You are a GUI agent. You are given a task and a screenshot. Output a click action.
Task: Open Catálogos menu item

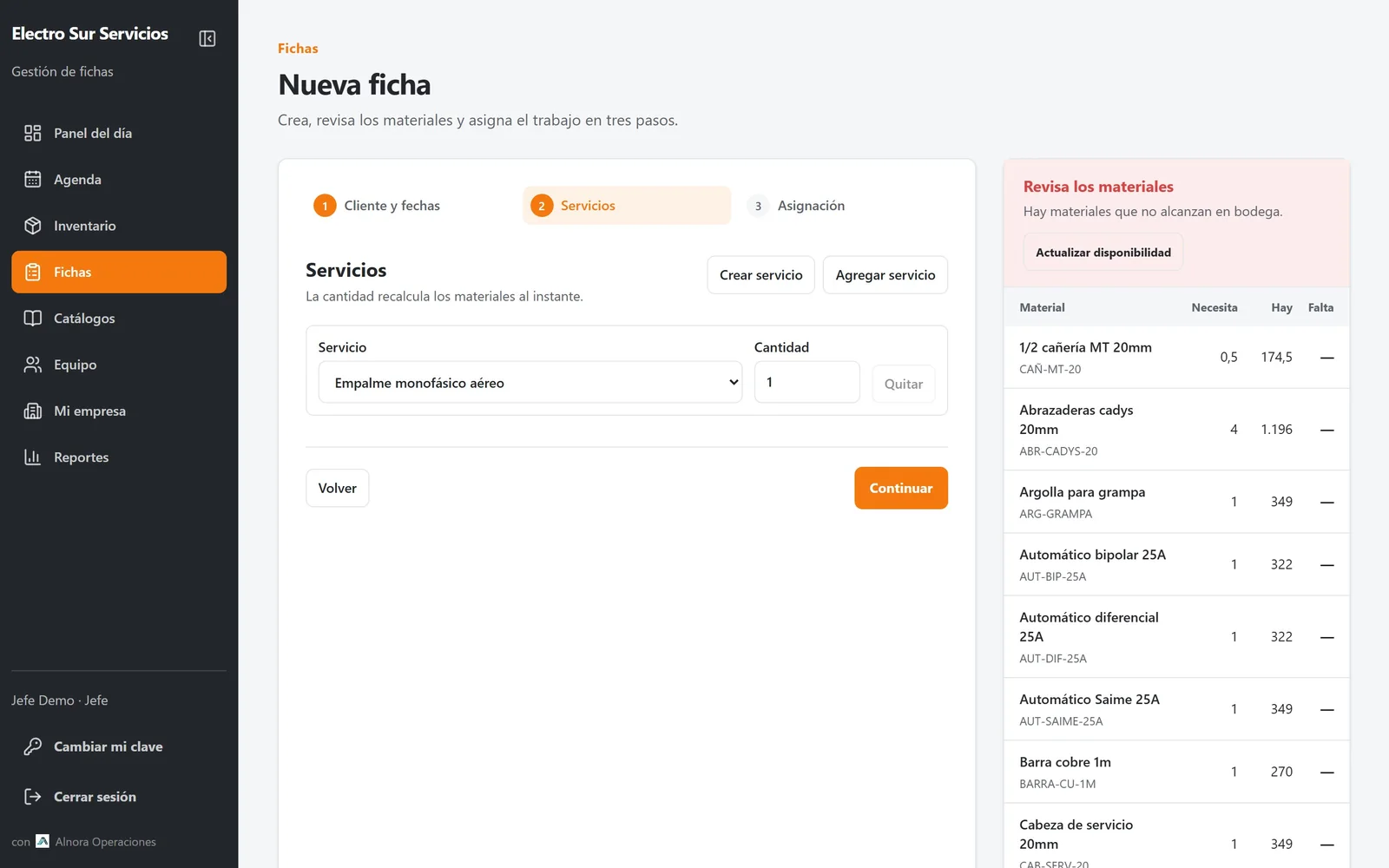pyautogui.click(x=119, y=319)
